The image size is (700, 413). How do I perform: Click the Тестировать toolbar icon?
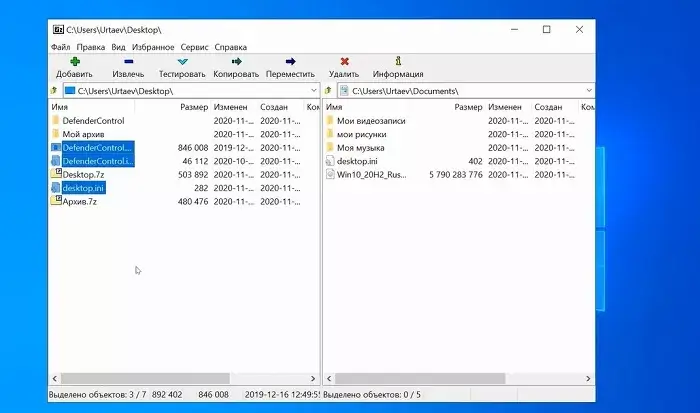(182, 61)
